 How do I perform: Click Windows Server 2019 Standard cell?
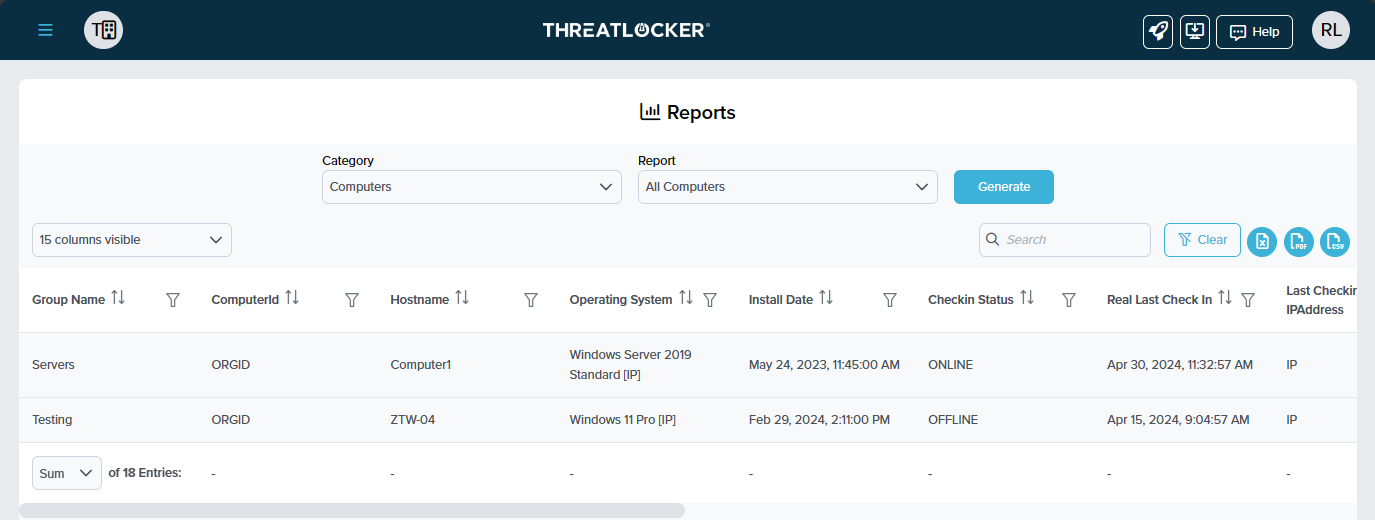(630, 365)
